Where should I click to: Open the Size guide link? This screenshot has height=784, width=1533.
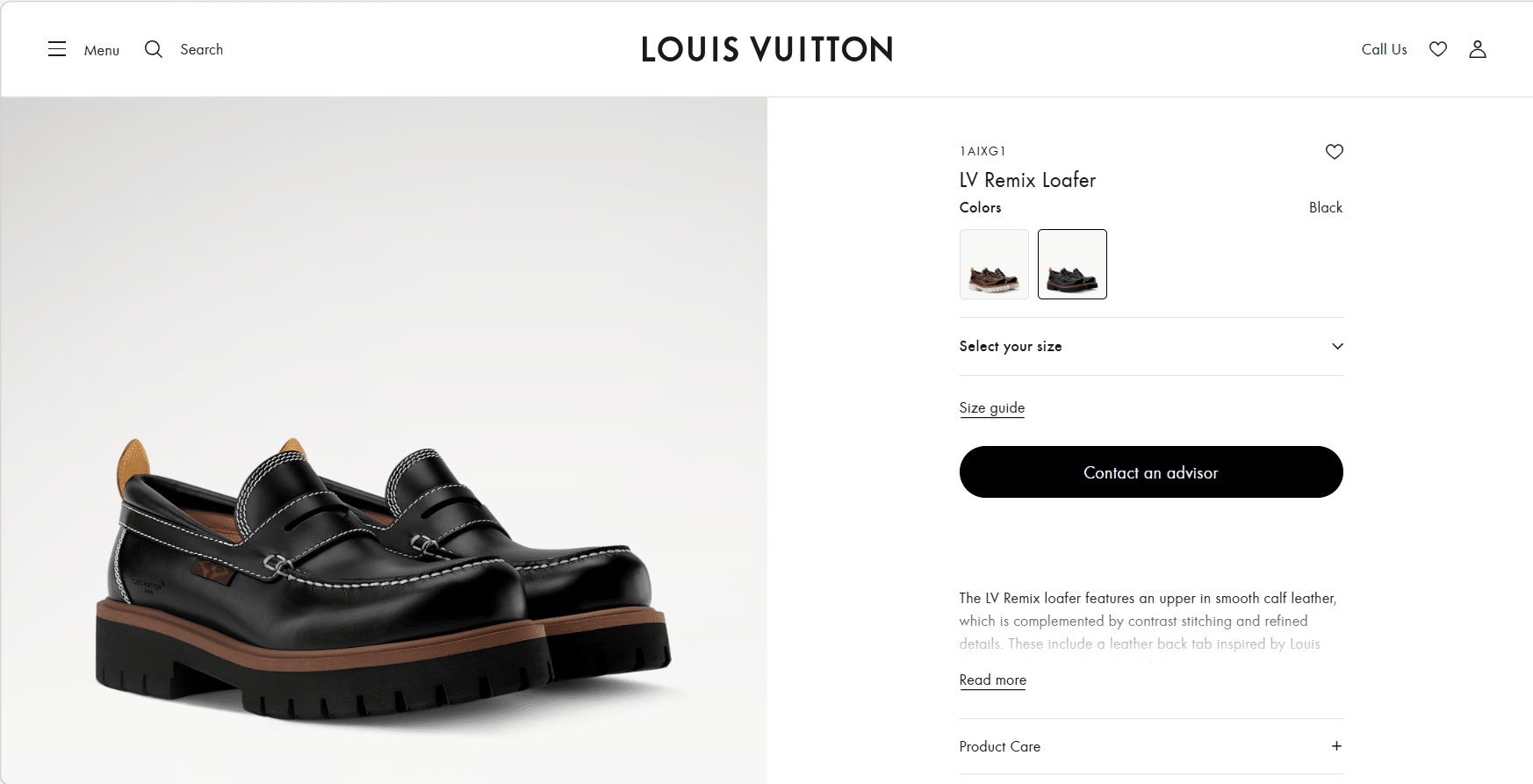point(992,407)
